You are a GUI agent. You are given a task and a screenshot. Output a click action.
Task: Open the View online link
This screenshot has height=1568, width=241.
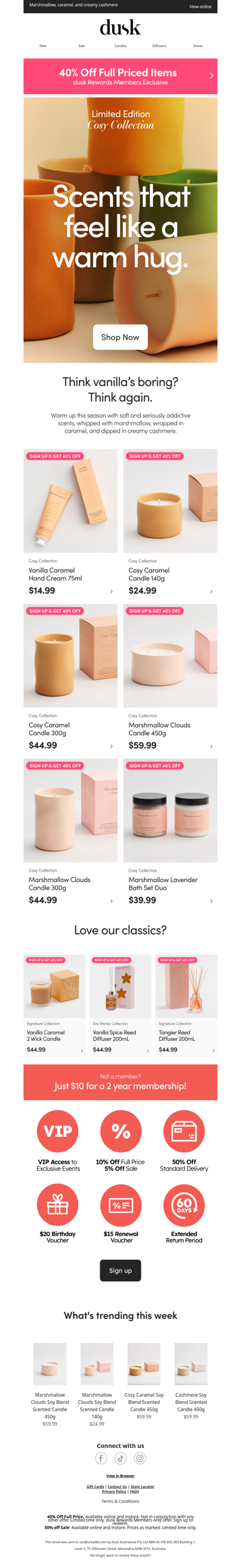[x=200, y=7]
